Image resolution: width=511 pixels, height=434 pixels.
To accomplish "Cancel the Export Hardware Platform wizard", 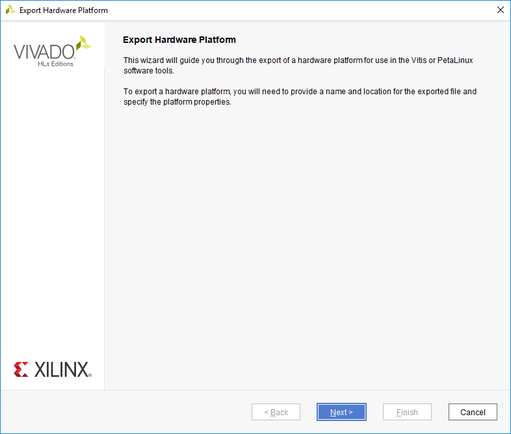I will [473, 412].
